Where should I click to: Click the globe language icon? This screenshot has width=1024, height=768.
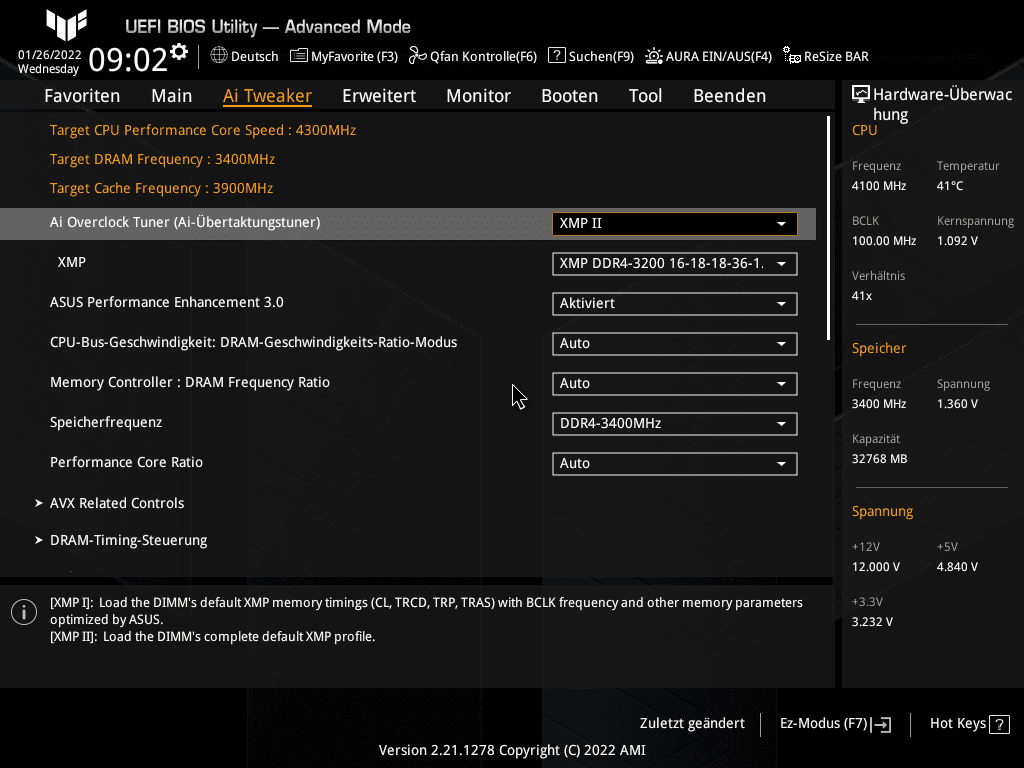pos(219,56)
